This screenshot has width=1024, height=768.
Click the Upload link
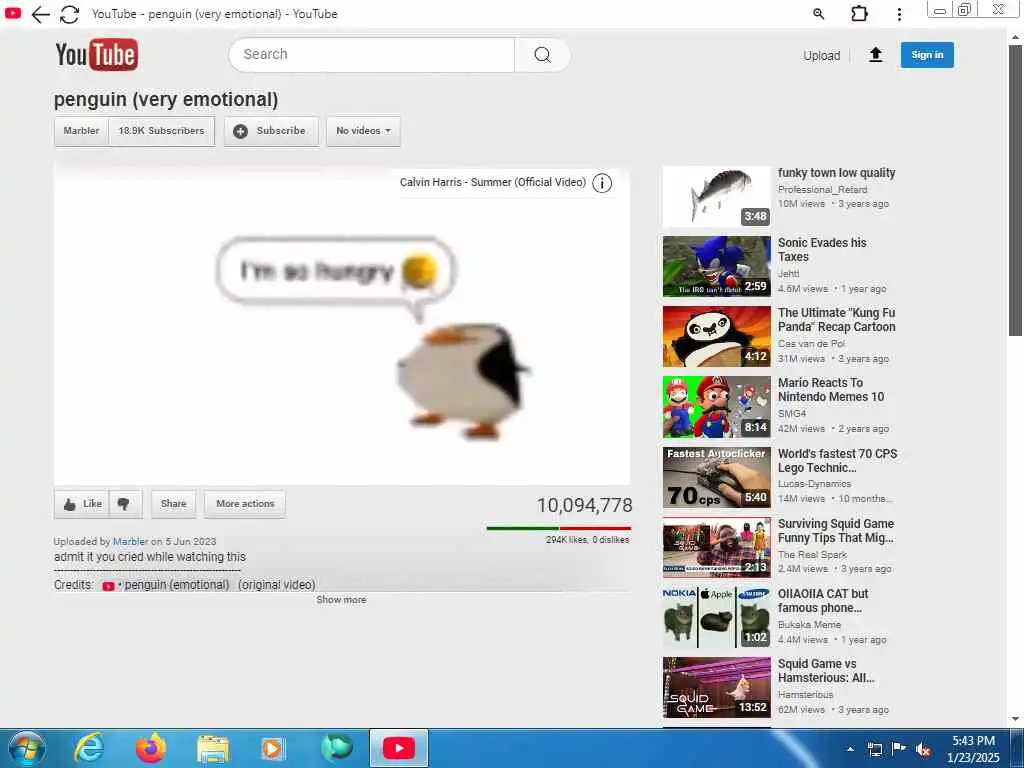click(822, 56)
